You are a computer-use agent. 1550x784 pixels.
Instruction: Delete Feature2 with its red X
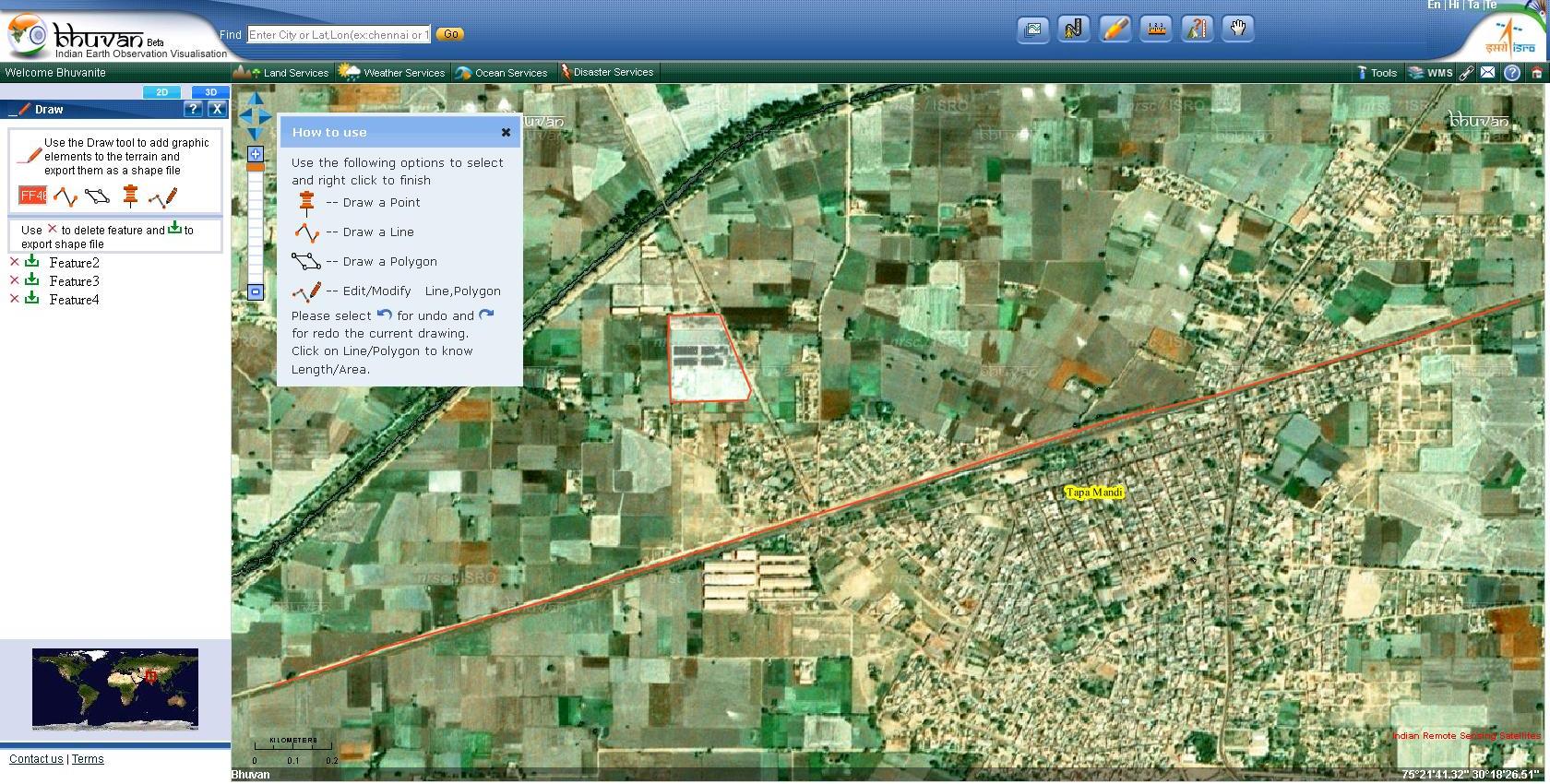(x=14, y=262)
